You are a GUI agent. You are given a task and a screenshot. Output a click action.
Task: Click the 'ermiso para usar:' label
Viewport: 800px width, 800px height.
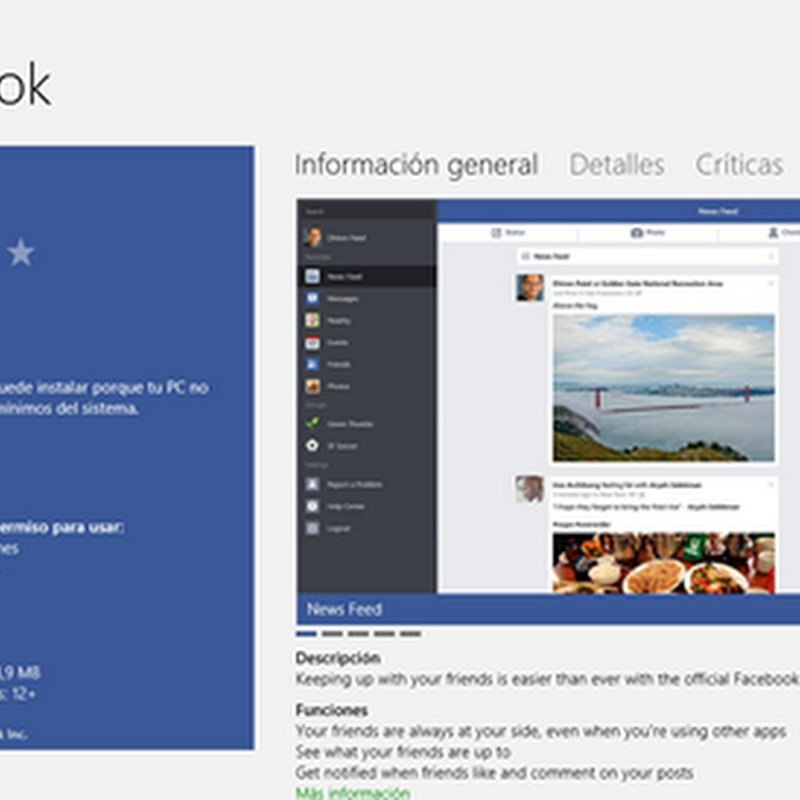coord(61,527)
